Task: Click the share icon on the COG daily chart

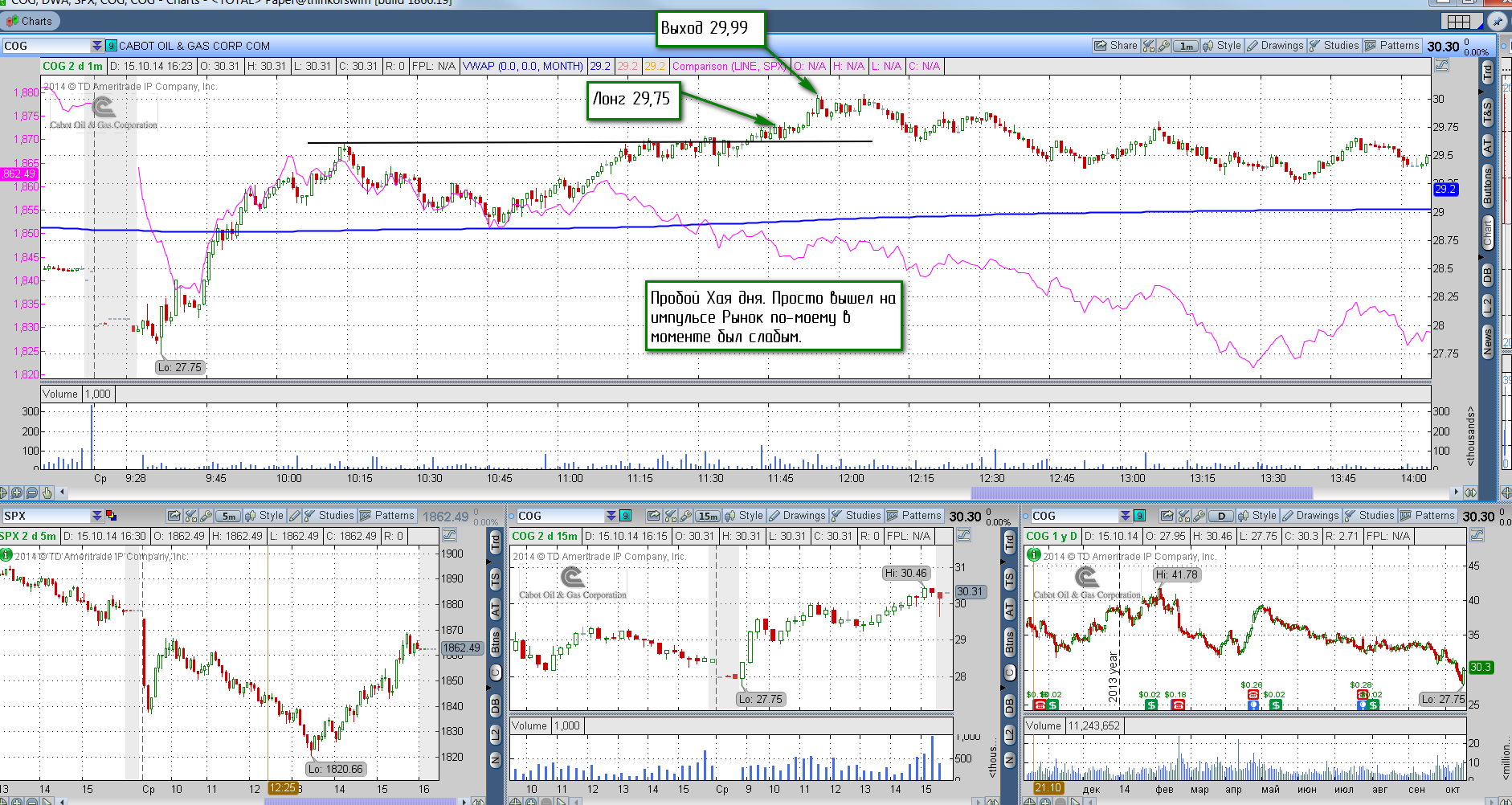Action: coord(1167,516)
